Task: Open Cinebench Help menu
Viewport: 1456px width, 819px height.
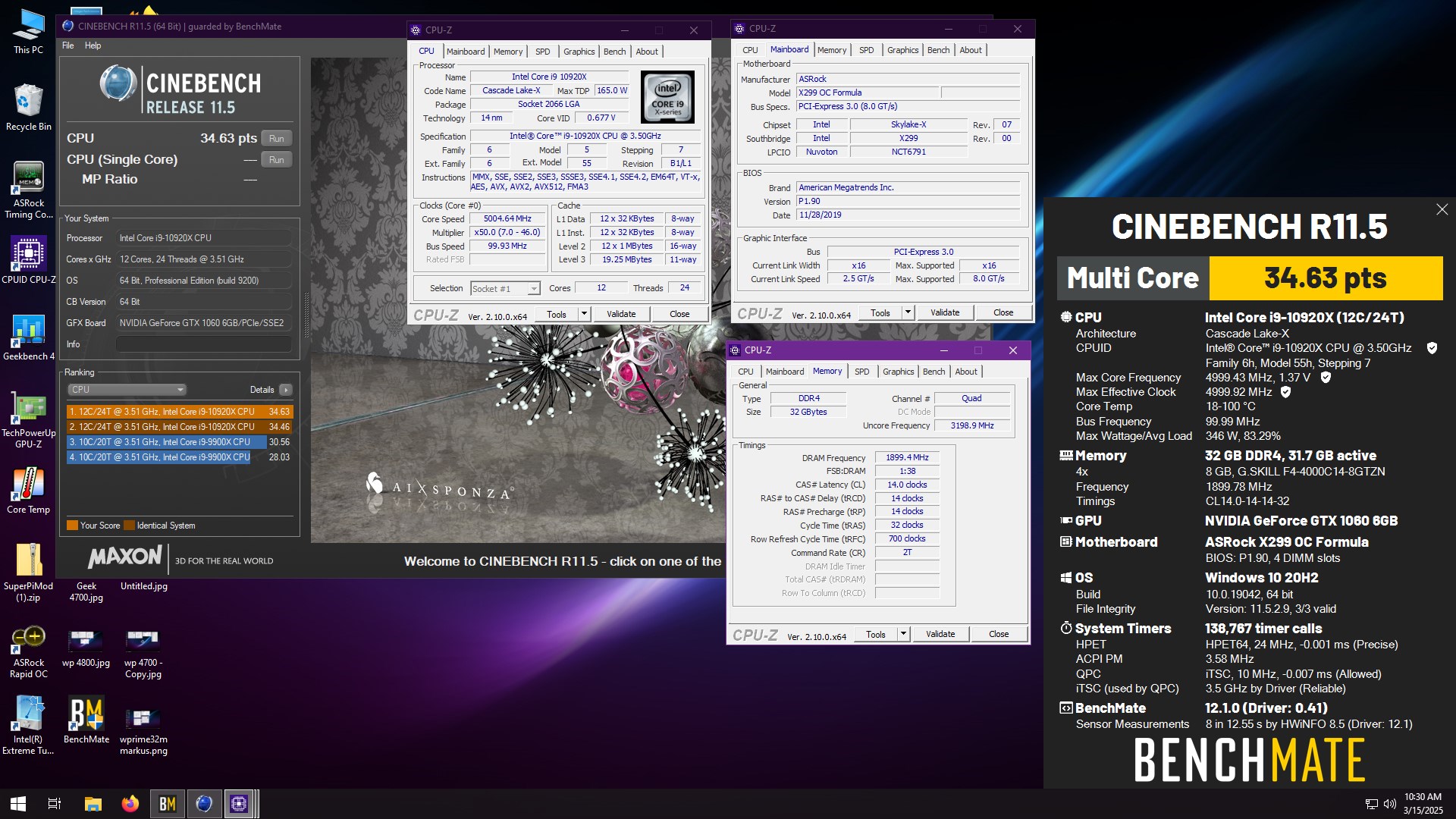Action: pyautogui.click(x=93, y=45)
